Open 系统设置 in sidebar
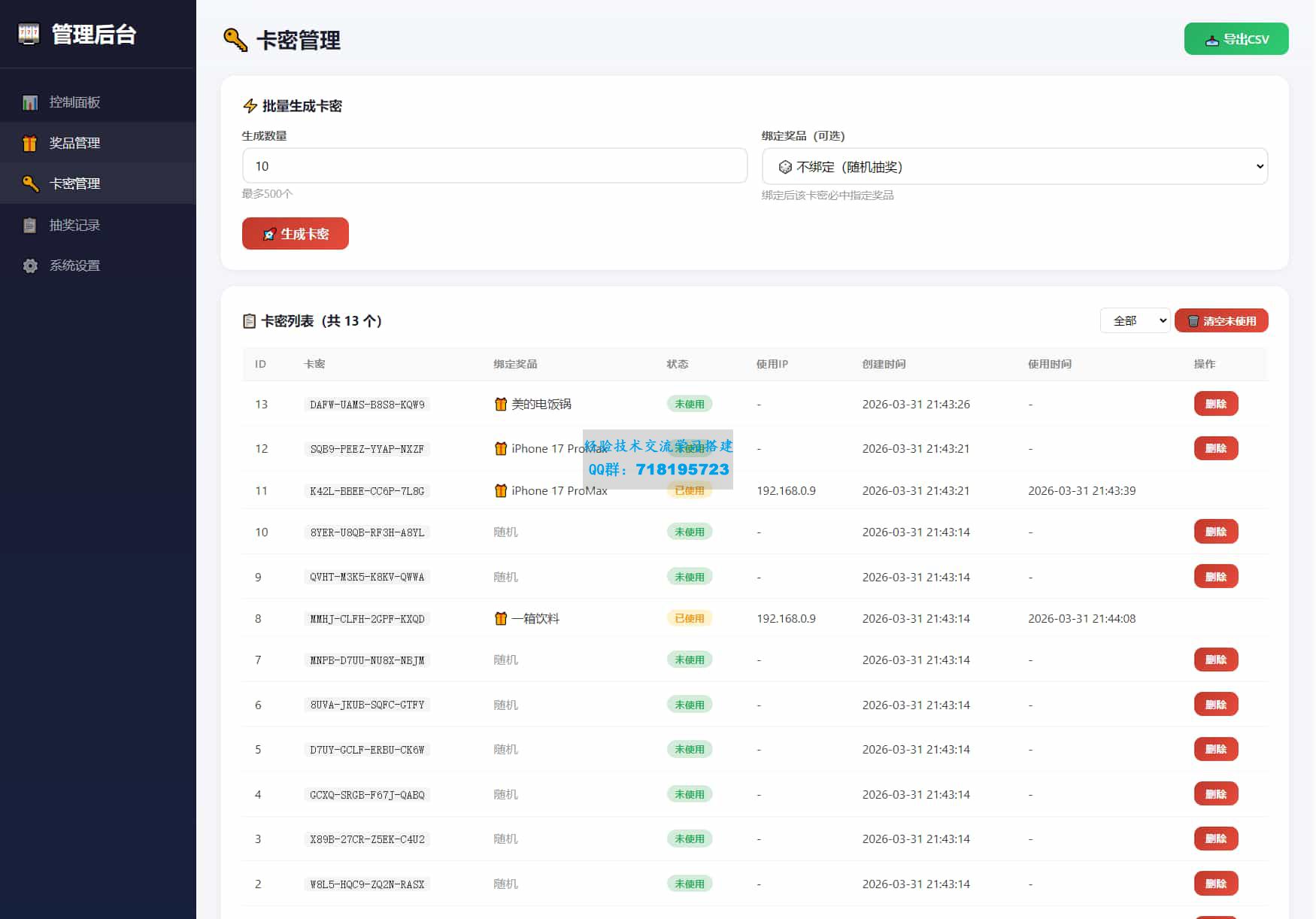 click(x=98, y=265)
